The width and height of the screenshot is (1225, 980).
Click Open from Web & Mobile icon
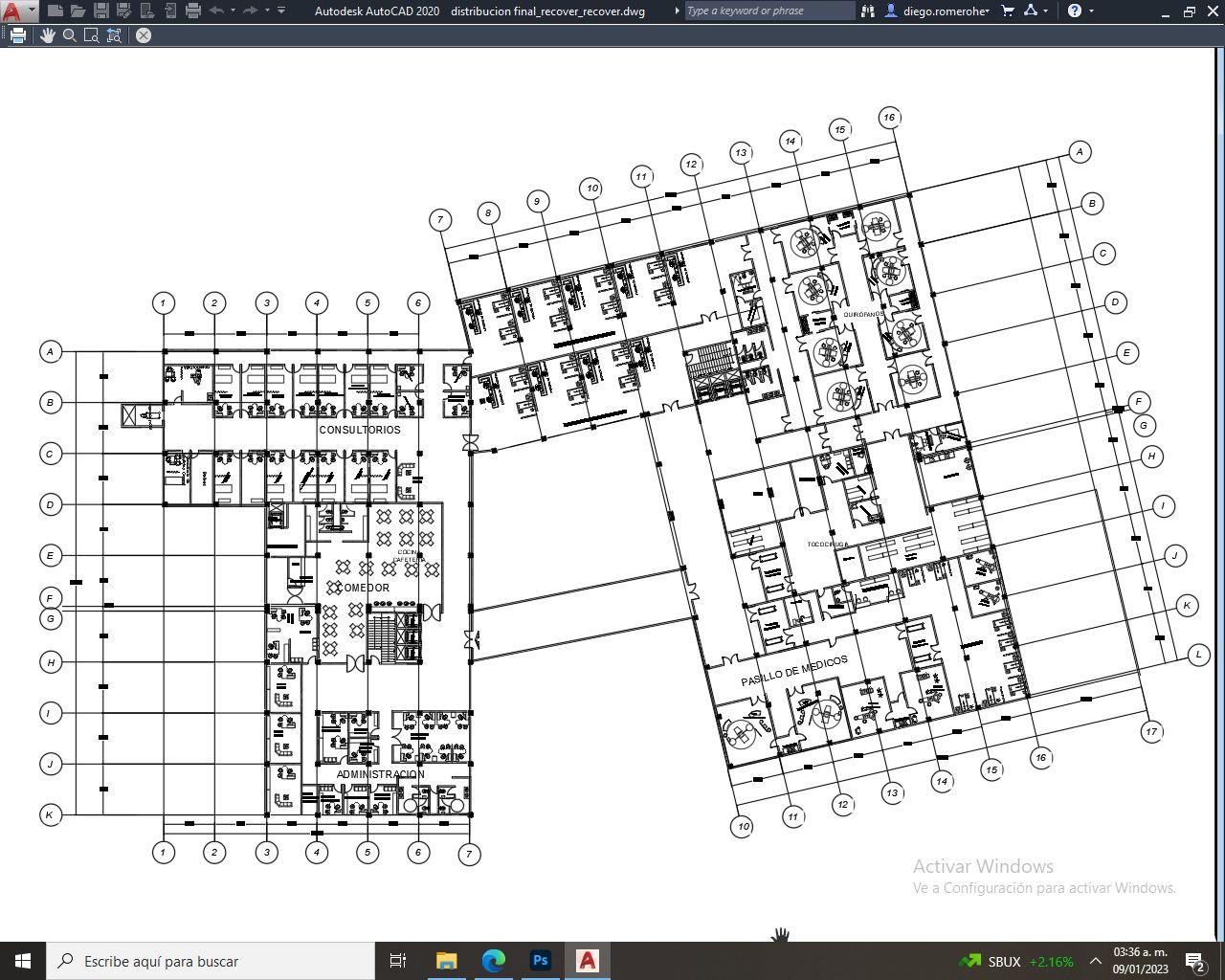click(x=147, y=11)
